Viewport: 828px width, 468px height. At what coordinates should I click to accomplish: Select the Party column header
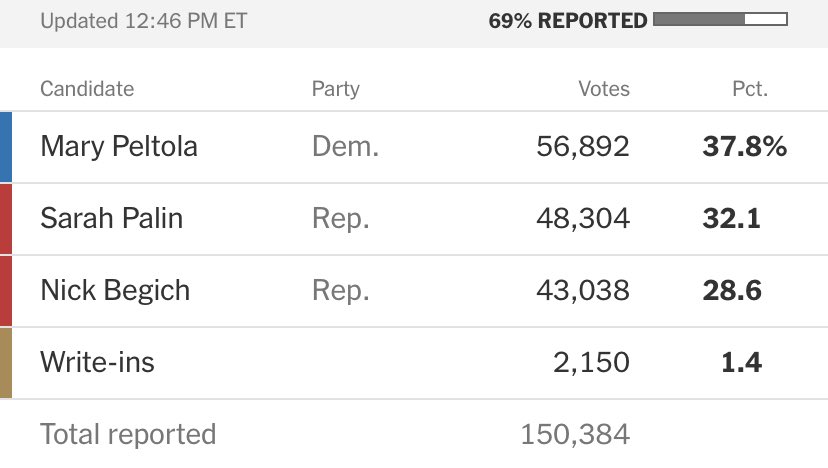coord(336,89)
